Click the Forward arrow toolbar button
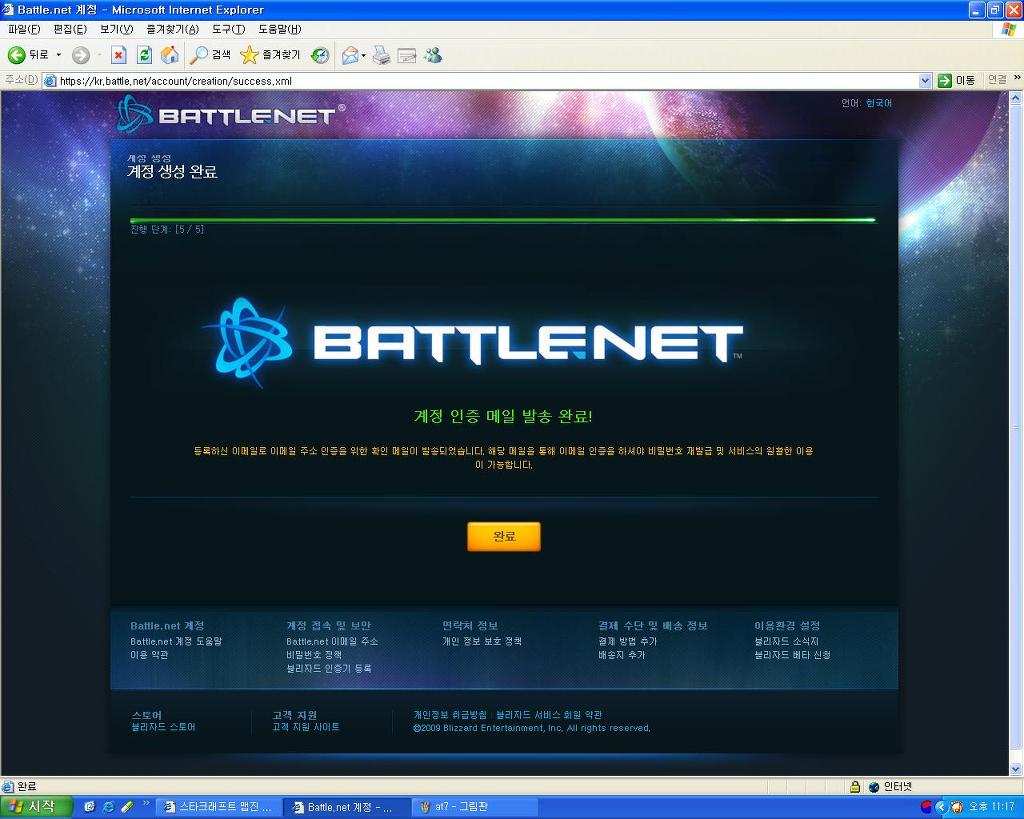 [x=80, y=56]
